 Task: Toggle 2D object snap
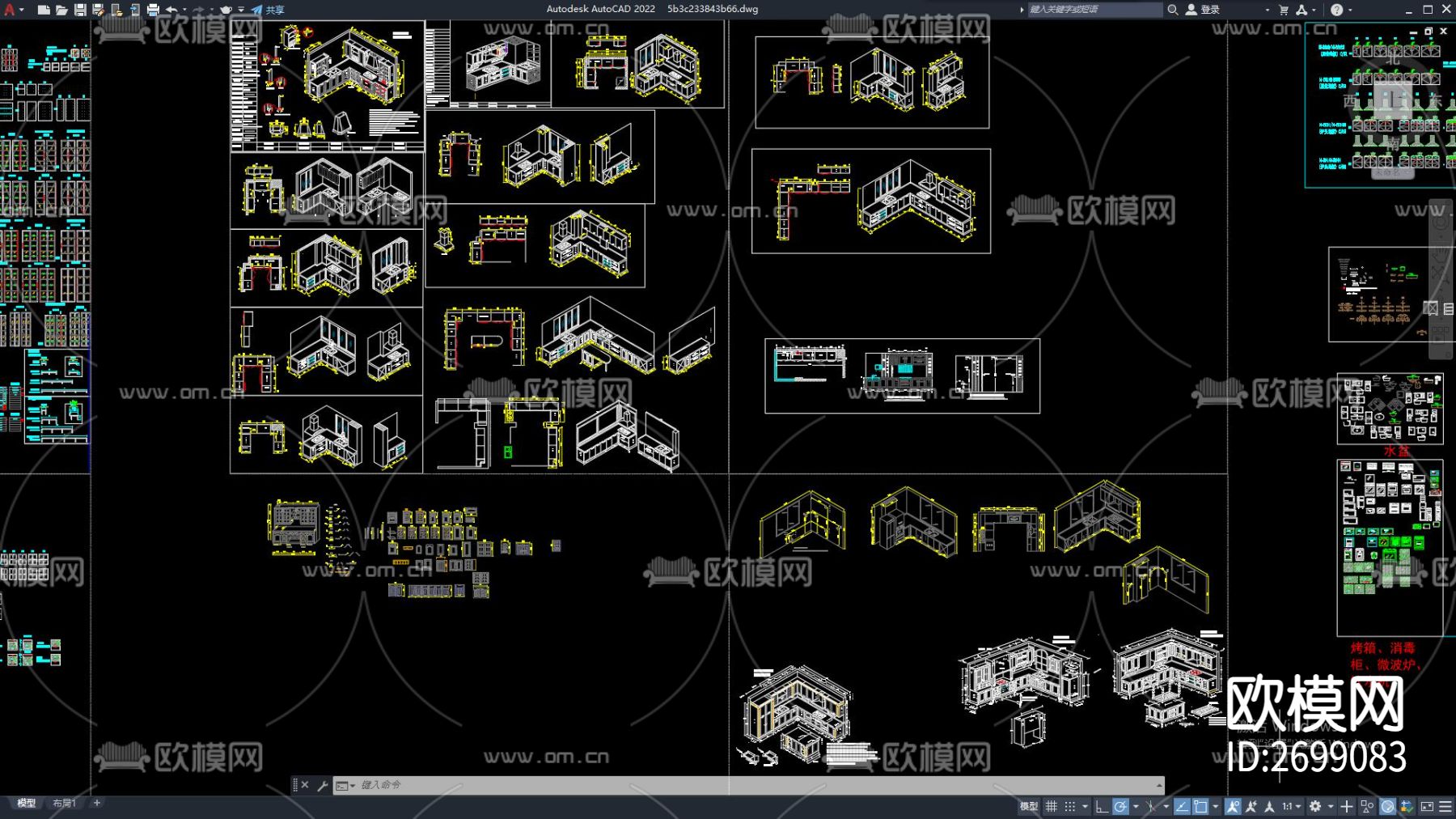tap(1200, 806)
